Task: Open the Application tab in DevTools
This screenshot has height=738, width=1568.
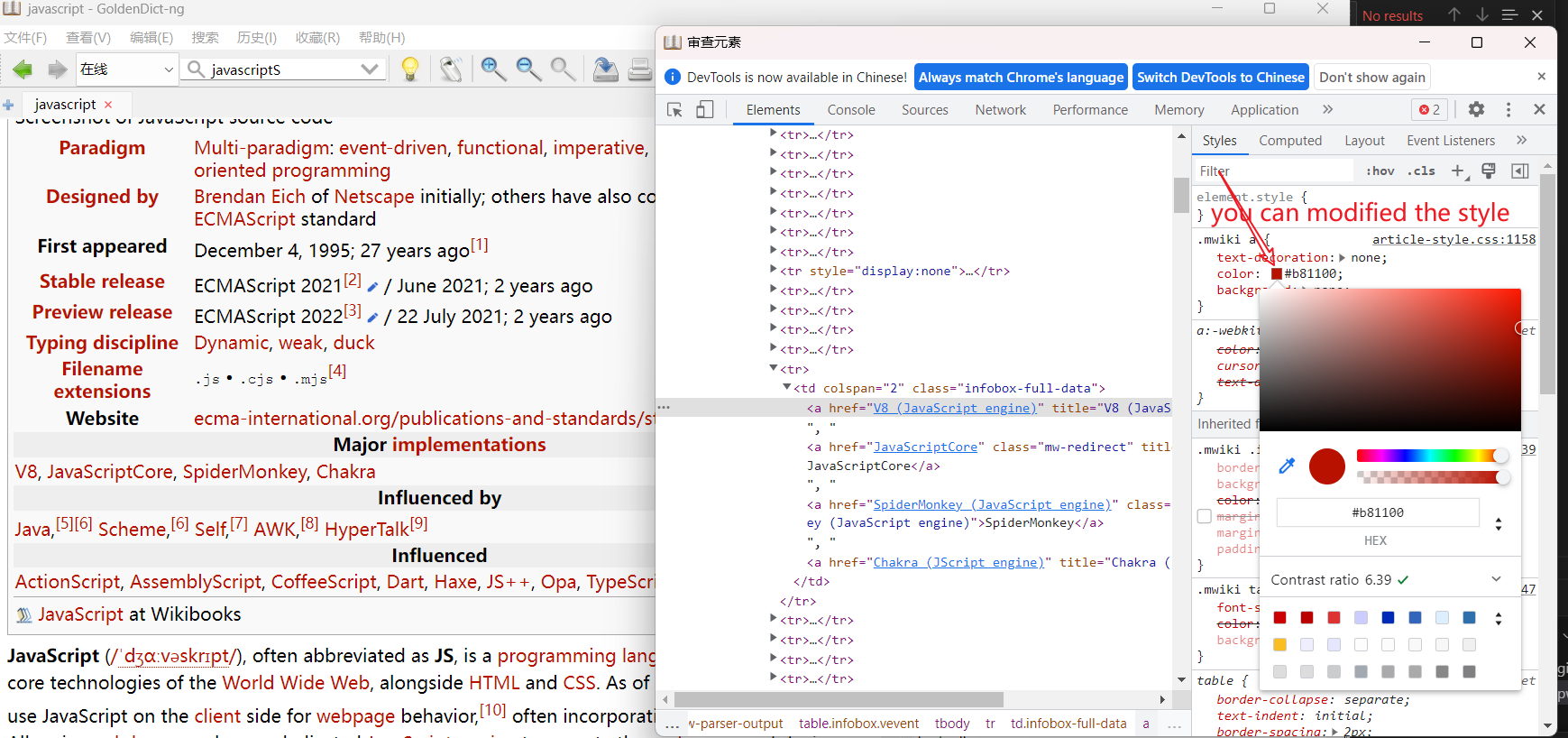Action: pos(1264,109)
